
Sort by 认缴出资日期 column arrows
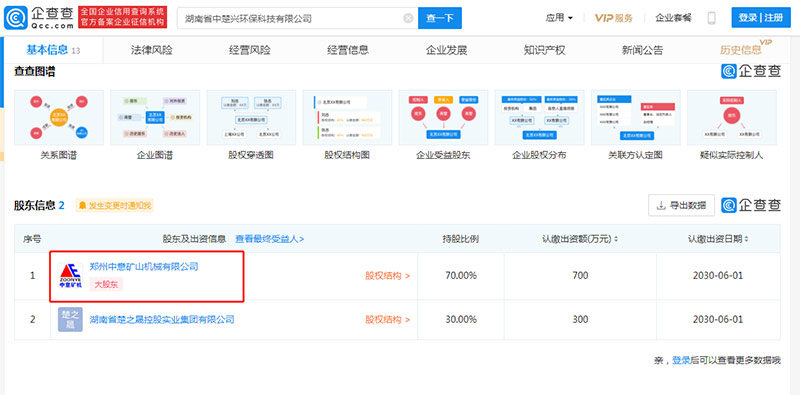(x=747, y=239)
